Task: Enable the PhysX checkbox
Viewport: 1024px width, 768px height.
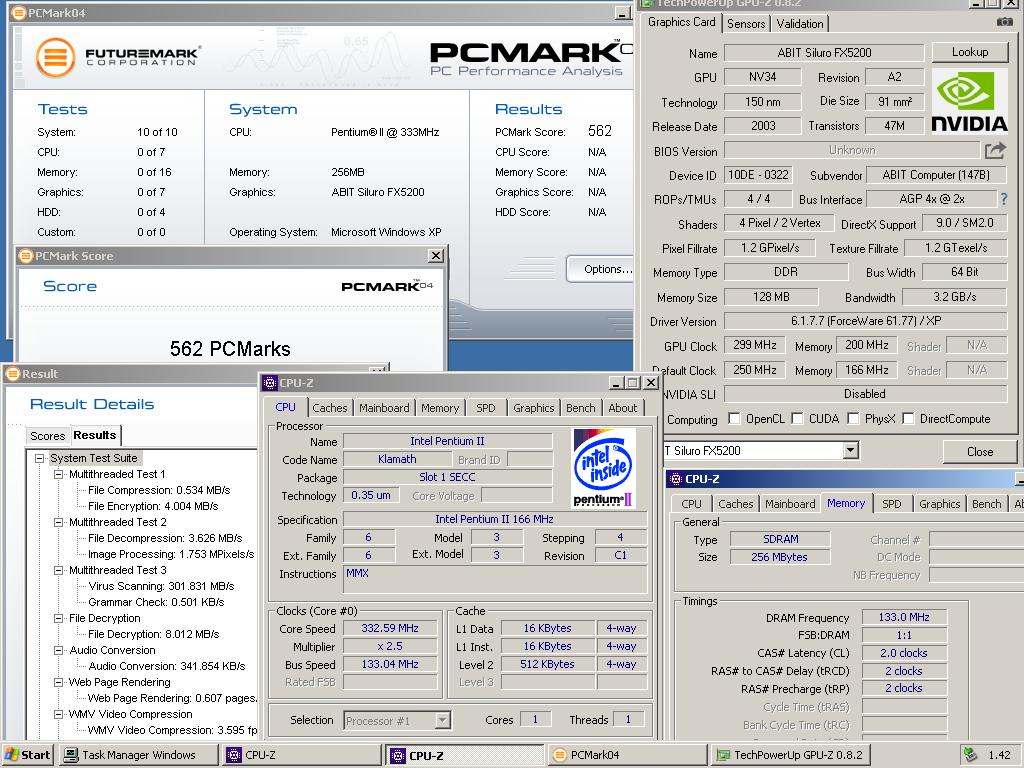Action: [x=853, y=418]
